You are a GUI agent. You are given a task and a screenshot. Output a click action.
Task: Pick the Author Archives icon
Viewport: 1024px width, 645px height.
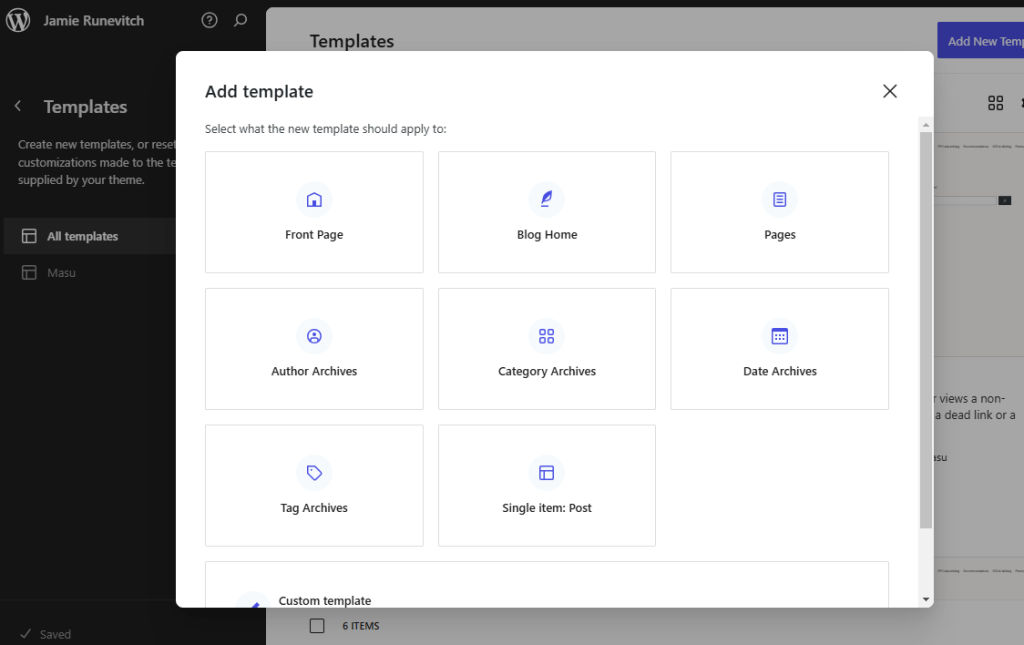coord(314,336)
